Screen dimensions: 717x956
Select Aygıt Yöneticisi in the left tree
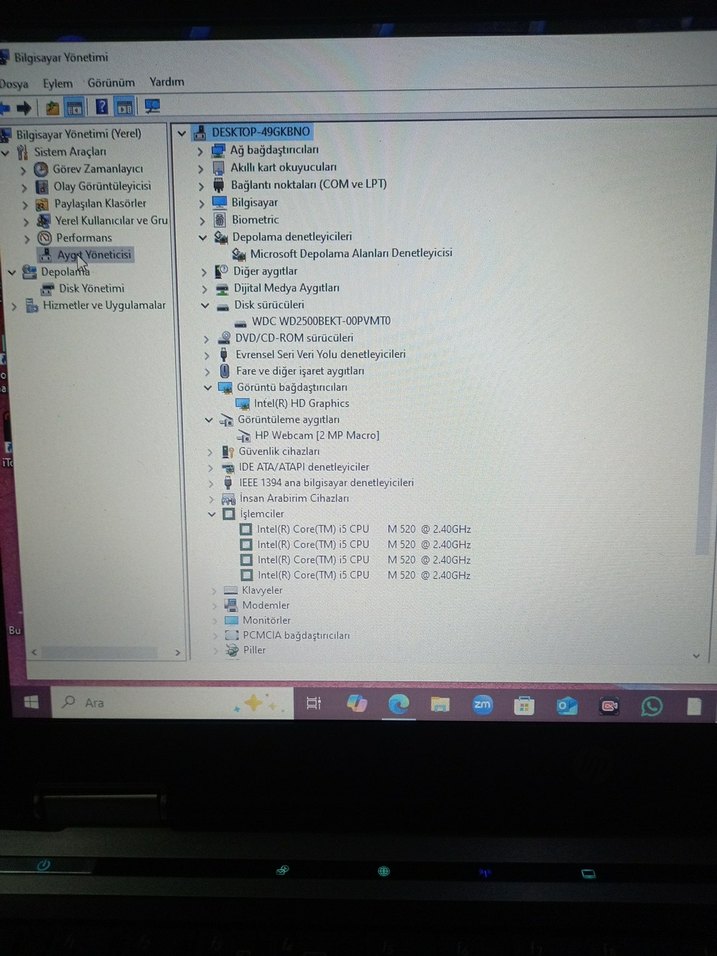(94, 255)
